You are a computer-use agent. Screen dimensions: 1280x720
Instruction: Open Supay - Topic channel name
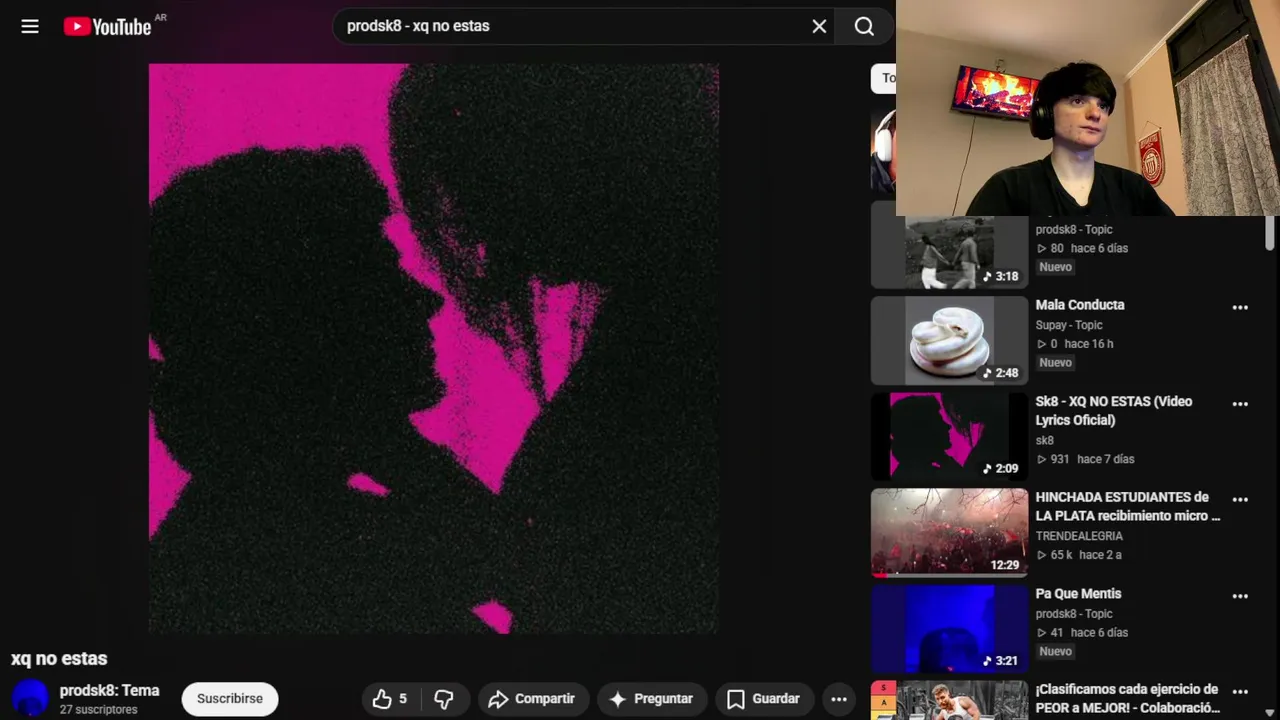(1069, 325)
